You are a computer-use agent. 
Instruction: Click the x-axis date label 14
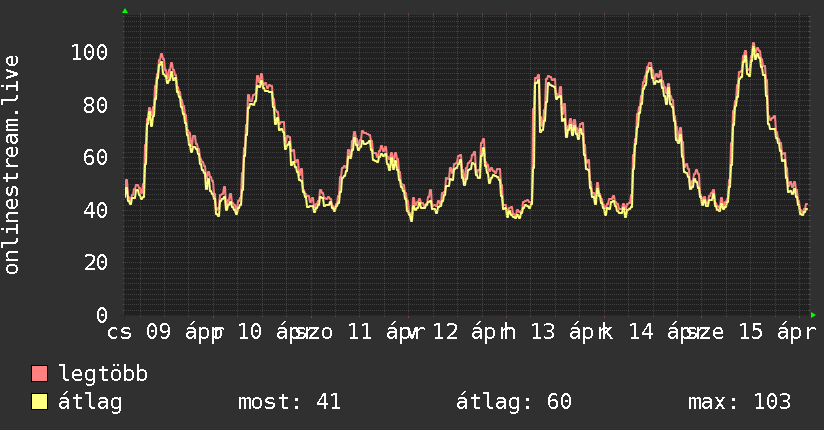tap(641, 332)
